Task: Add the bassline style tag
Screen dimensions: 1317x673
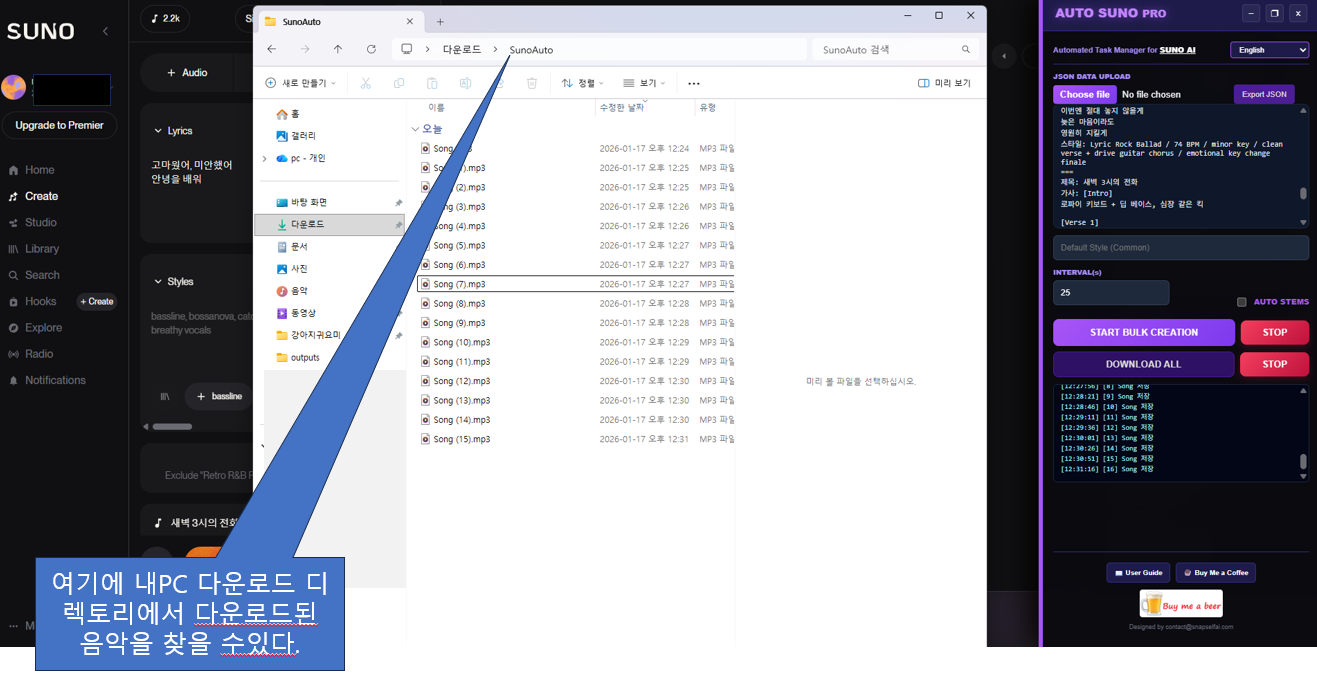Action: click(220, 396)
